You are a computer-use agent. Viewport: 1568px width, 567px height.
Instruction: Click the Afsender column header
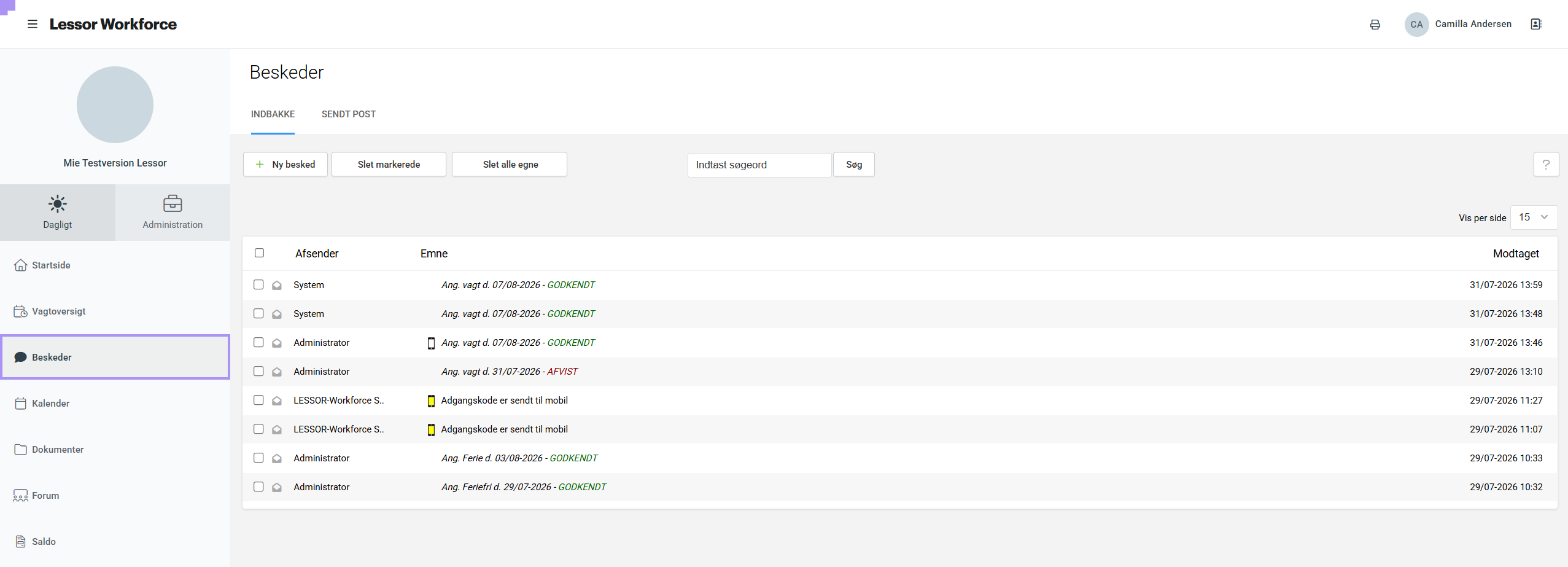[317, 254]
